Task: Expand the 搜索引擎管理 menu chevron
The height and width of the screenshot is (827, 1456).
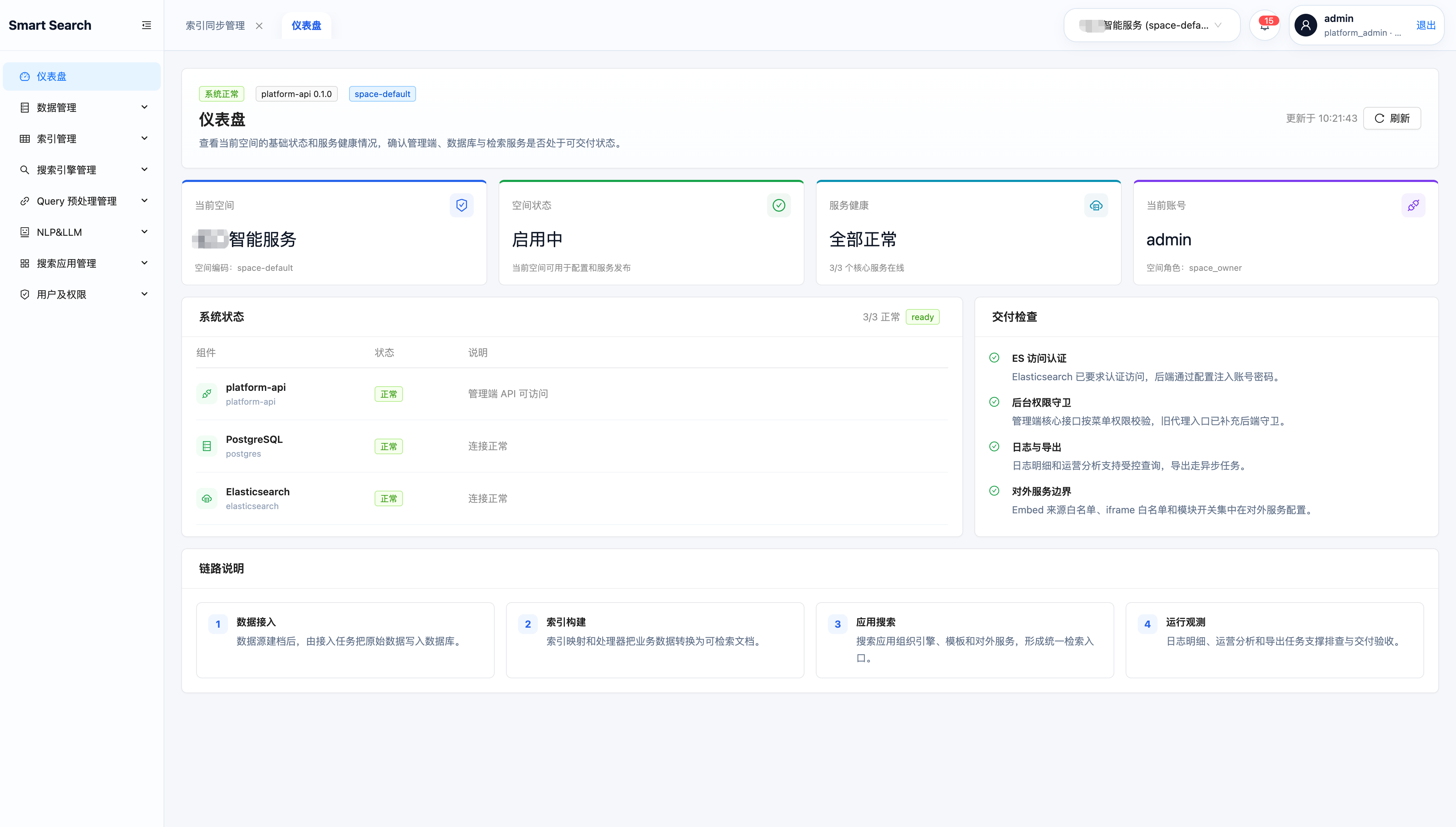Action: click(144, 170)
